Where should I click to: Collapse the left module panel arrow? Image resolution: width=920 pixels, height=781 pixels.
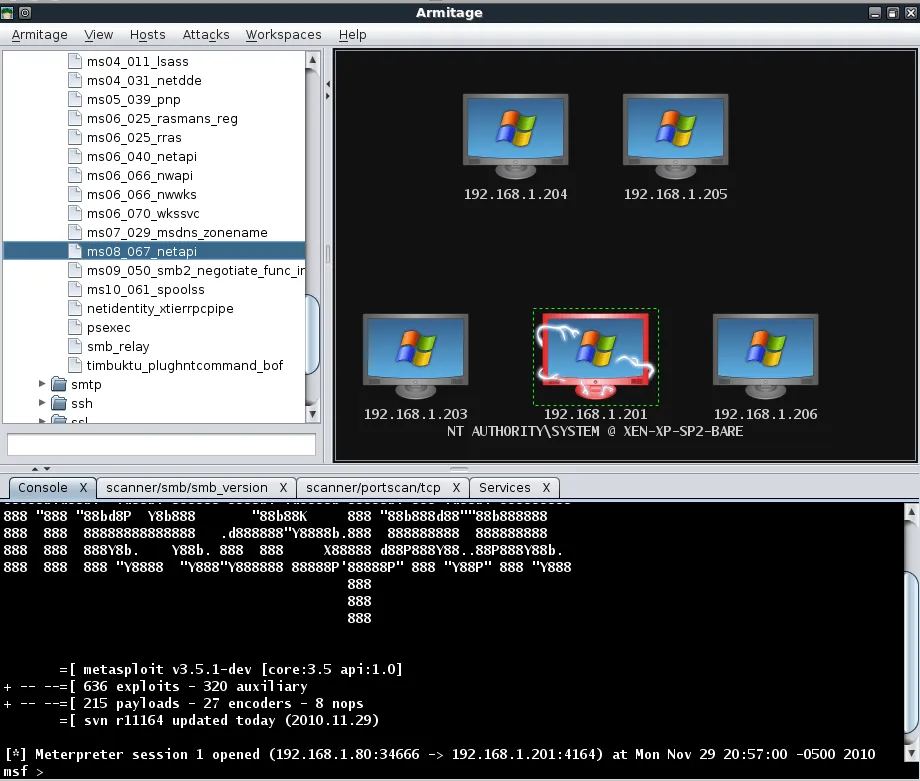(328, 97)
